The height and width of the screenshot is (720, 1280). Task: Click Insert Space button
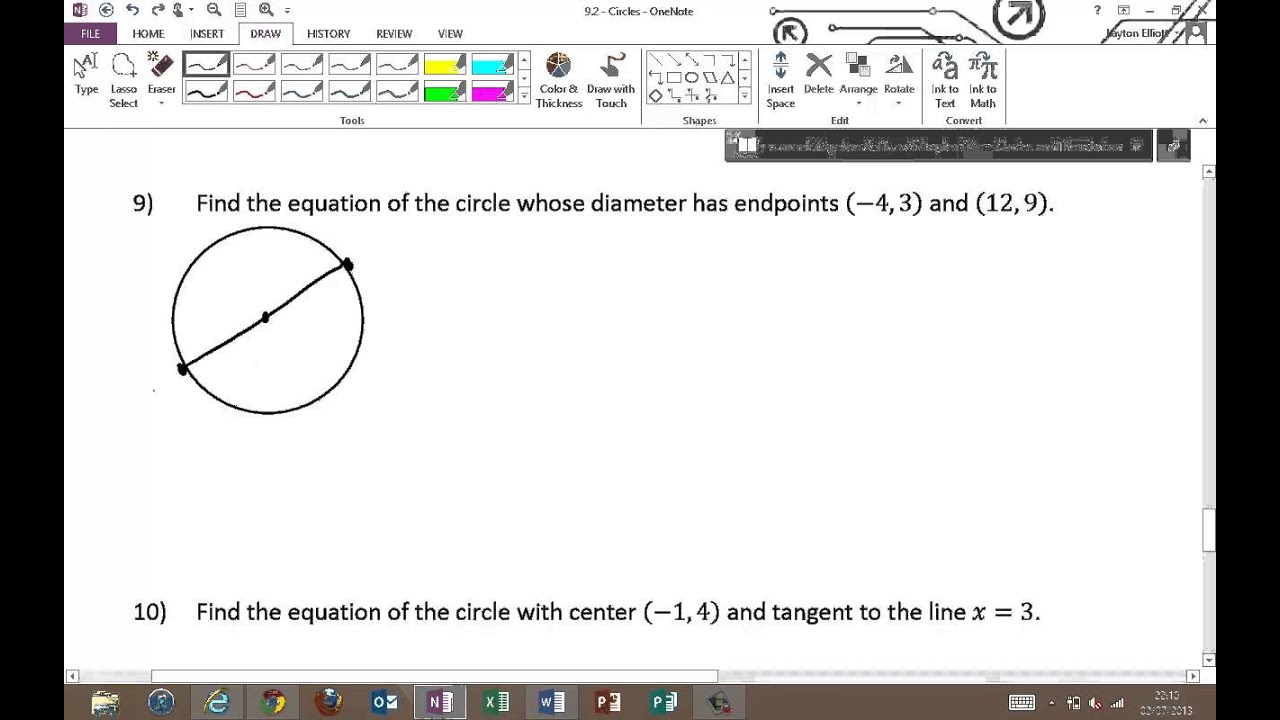point(781,80)
